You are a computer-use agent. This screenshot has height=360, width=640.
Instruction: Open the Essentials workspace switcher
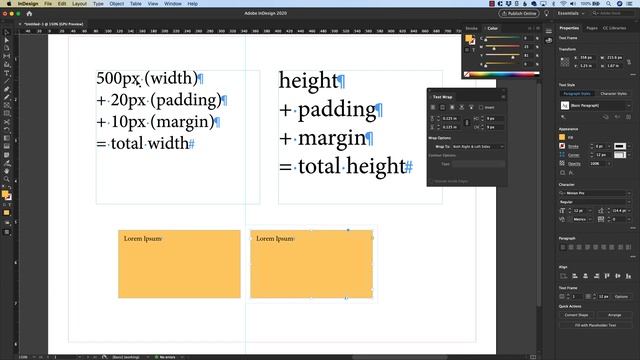click(x=571, y=13)
